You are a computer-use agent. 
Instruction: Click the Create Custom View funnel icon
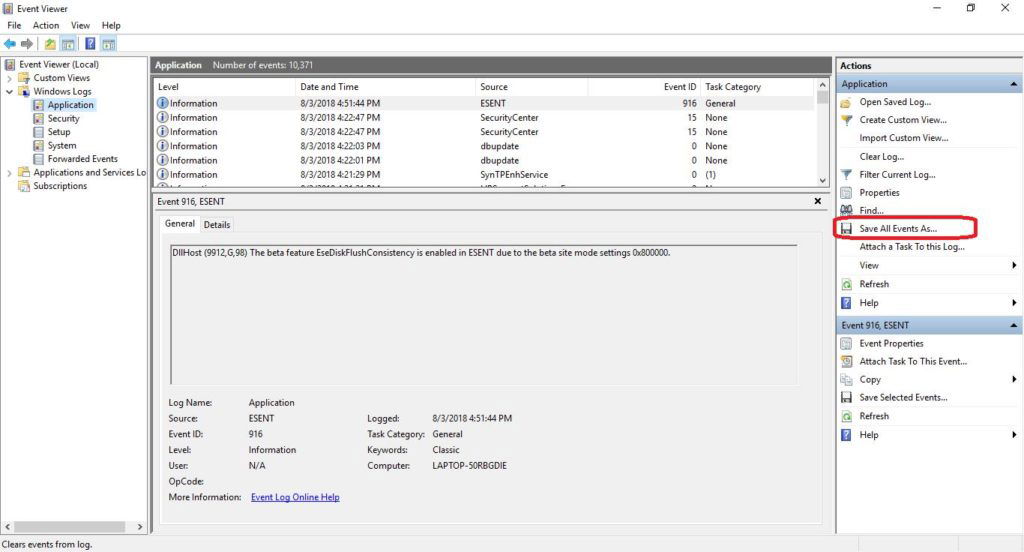[846, 120]
